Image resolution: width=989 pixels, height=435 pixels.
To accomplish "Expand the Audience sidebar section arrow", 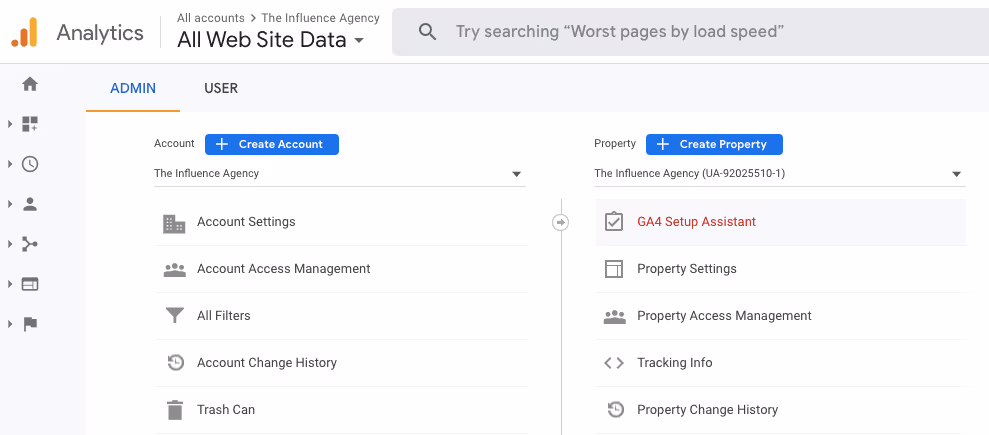I will (x=10, y=204).
